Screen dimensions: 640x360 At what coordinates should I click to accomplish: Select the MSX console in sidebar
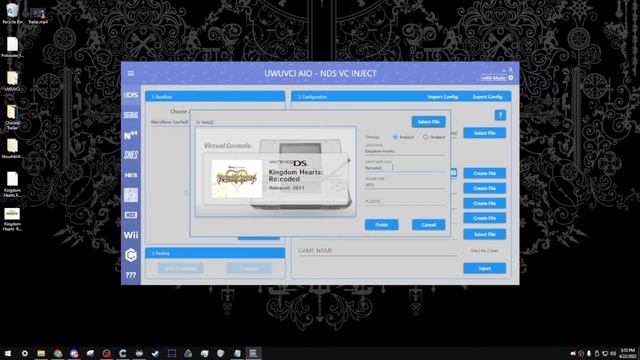click(x=131, y=215)
